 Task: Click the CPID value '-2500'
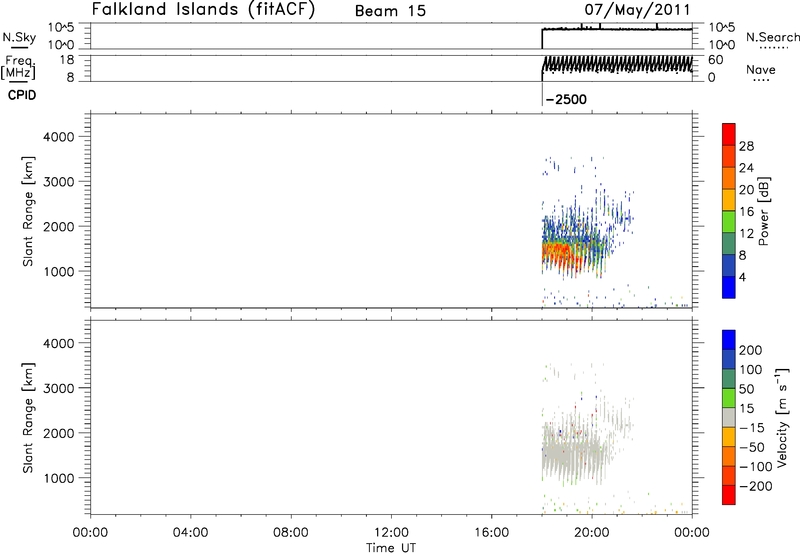(566, 99)
